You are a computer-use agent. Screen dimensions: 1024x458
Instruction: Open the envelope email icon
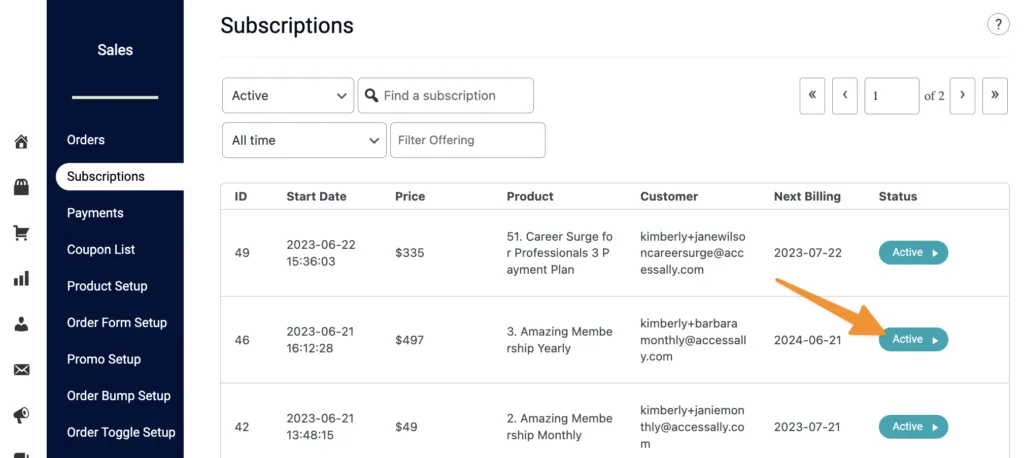[x=21, y=370]
